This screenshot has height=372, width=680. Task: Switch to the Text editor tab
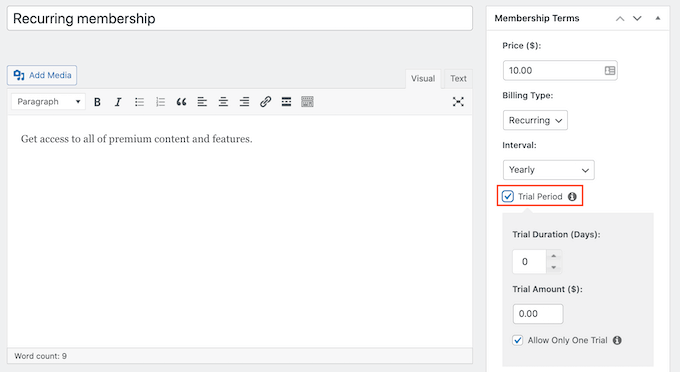[x=458, y=78]
